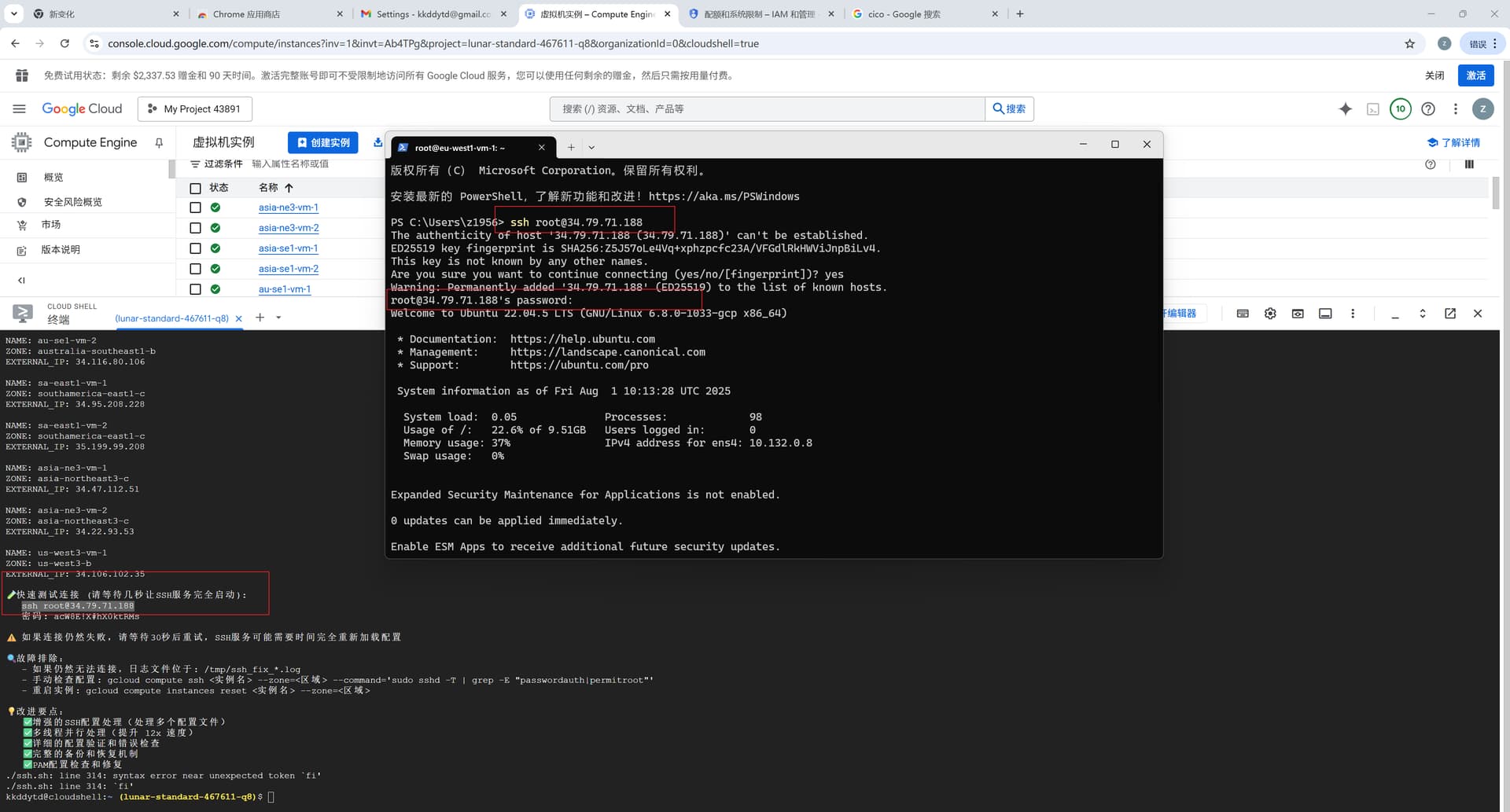The height and width of the screenshot is (812, 1510).
Task: Open the My Project 43891 project picker
Action: pyautogui.click(x=195, y=109)
